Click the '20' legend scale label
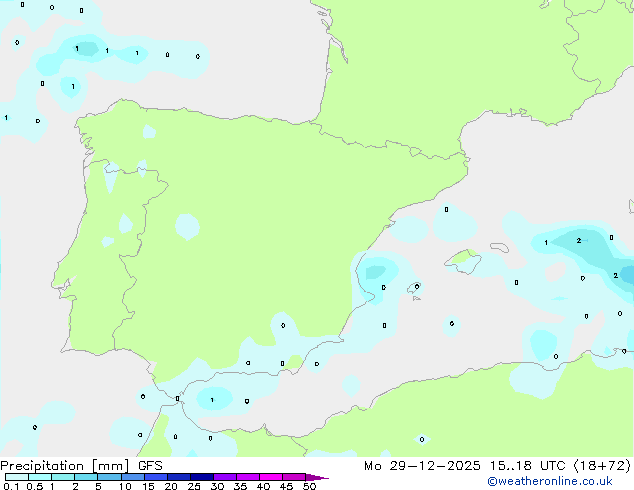634x490 pixels. click(x=171, y=486)
